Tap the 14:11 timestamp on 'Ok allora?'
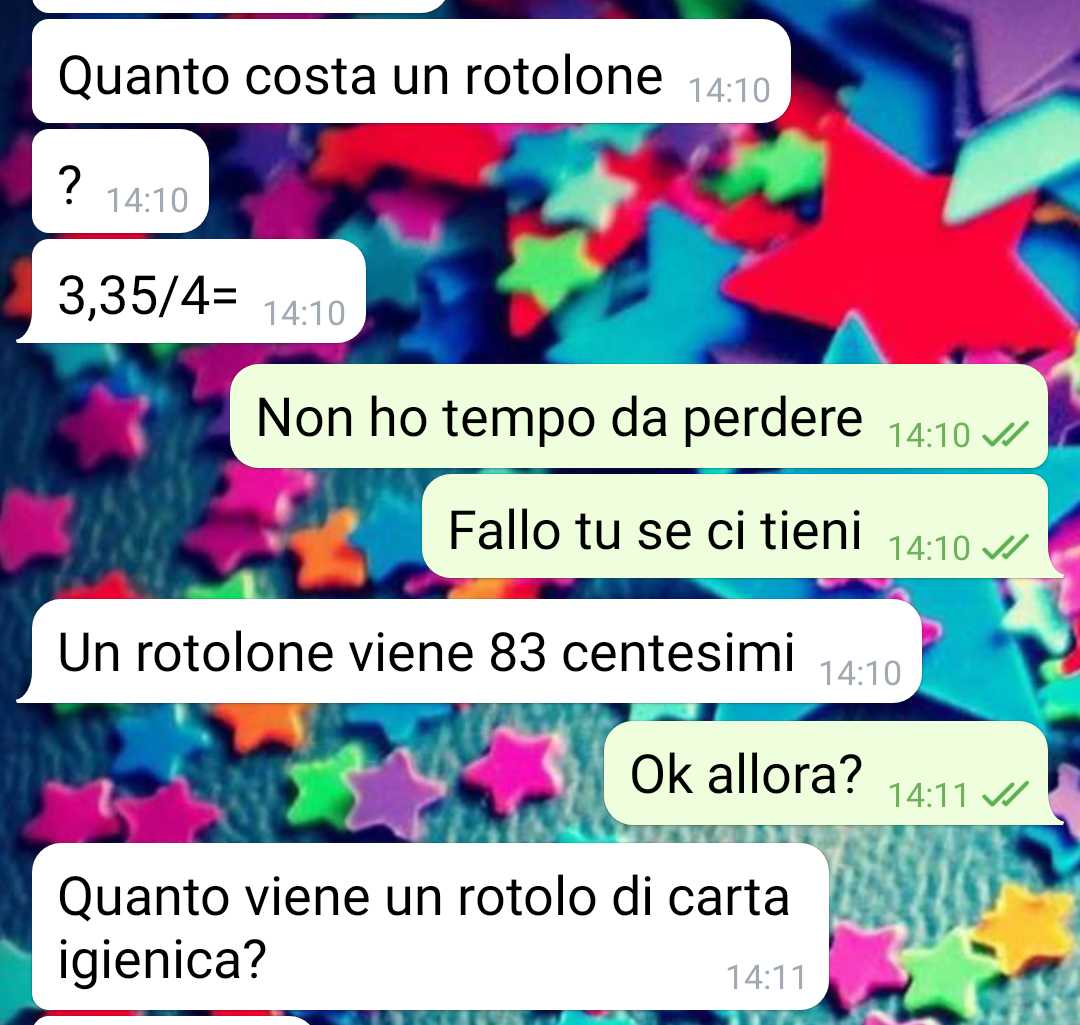Image resolution: width=1080 pixels, height=1025 pixels. (x=928, y=795)
